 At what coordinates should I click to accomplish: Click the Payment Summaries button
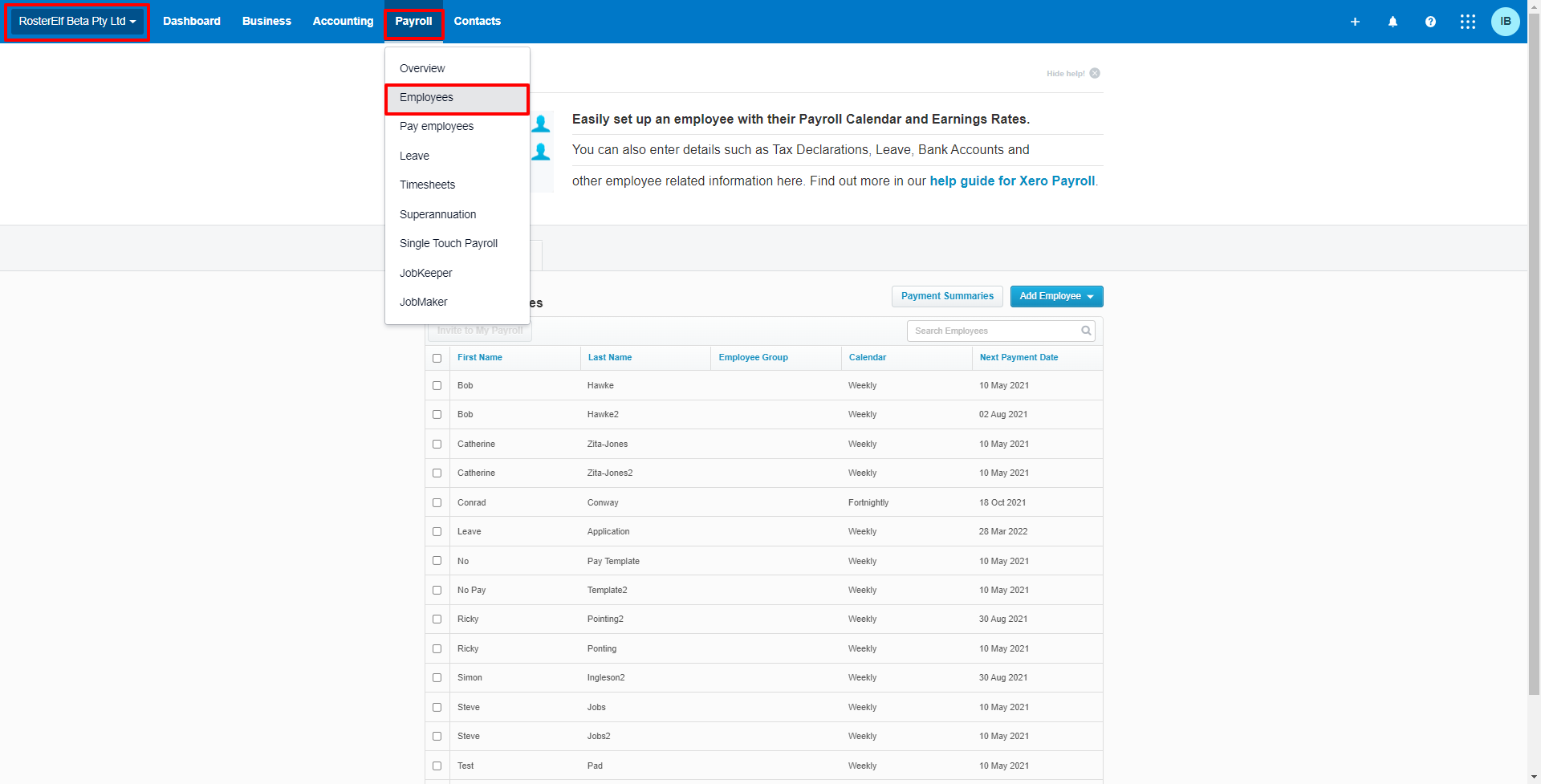947,296
